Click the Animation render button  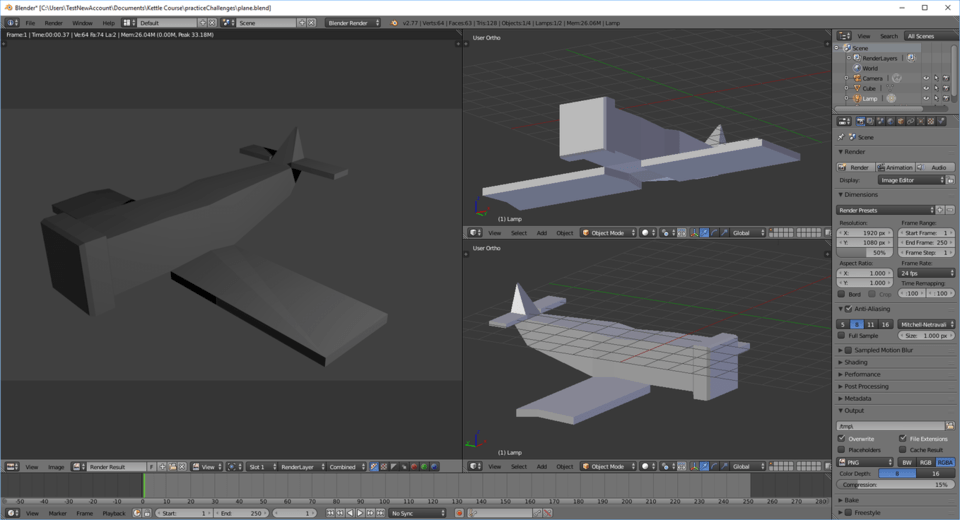pyautogui.click(x=895, y=167)
